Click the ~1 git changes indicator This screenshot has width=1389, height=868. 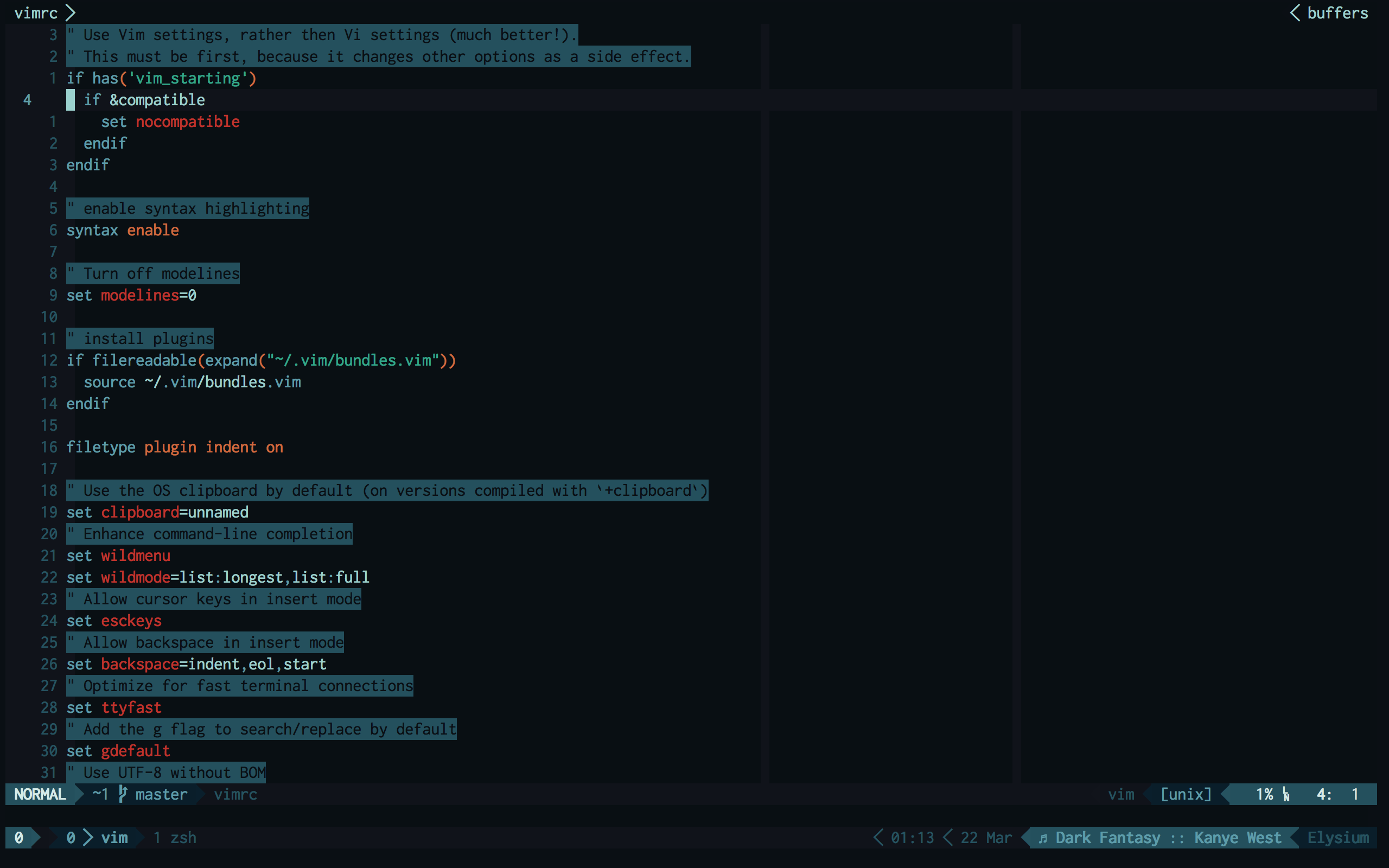[x=100, y=795]
